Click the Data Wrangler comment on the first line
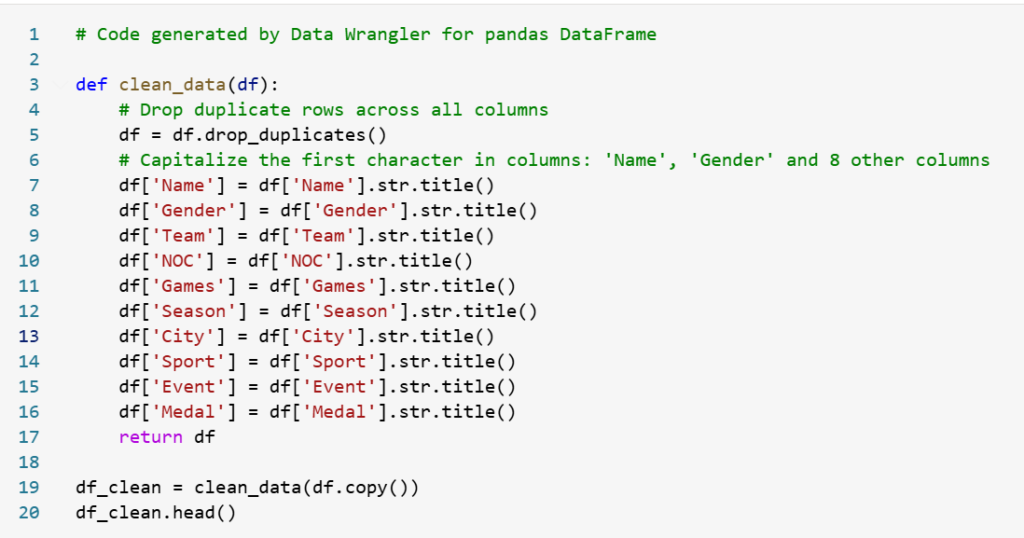Viewport: 1024px width, 538px height. click(x=366, y=34)
